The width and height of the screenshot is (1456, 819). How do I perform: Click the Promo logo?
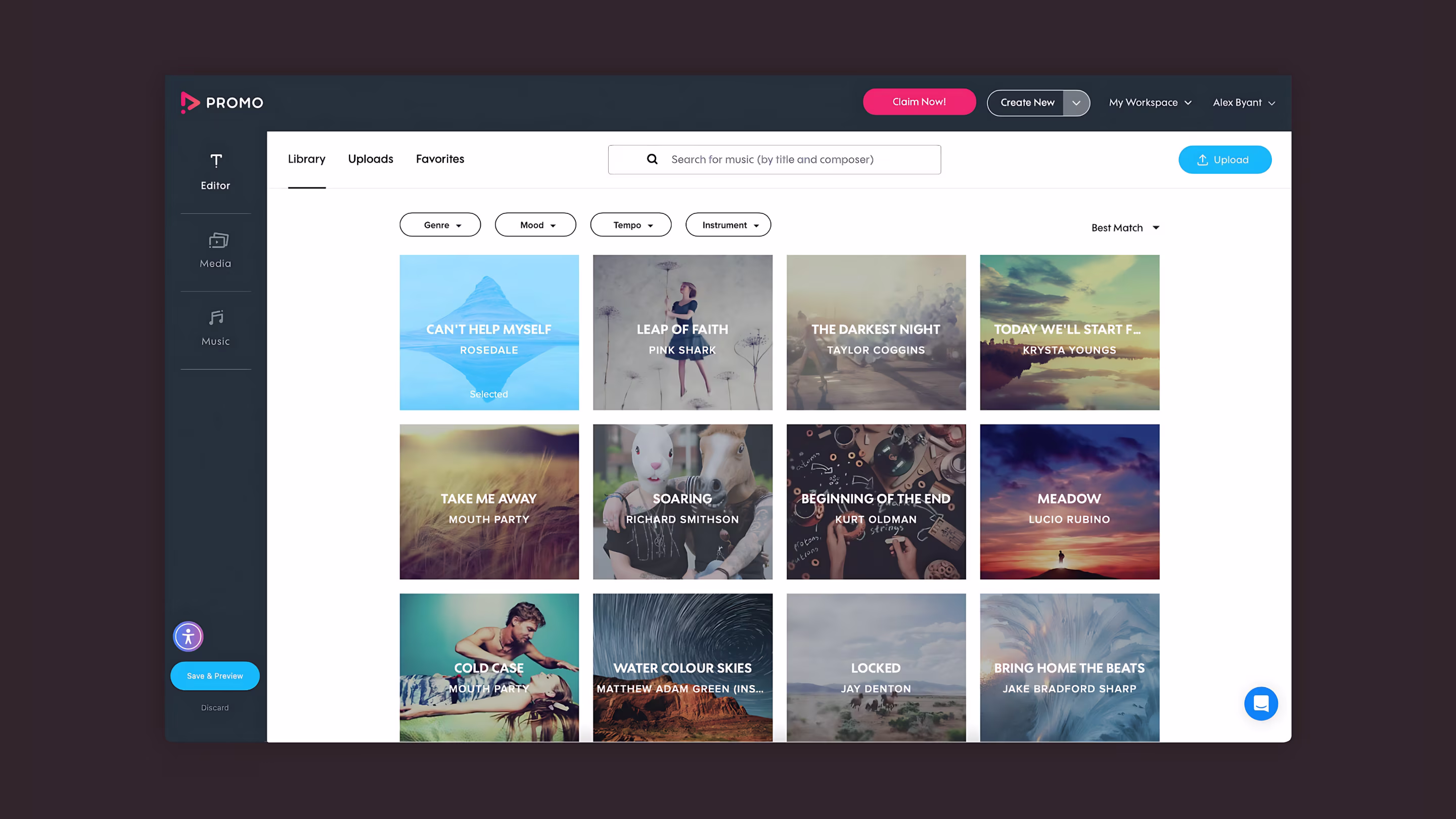point(221,103)
